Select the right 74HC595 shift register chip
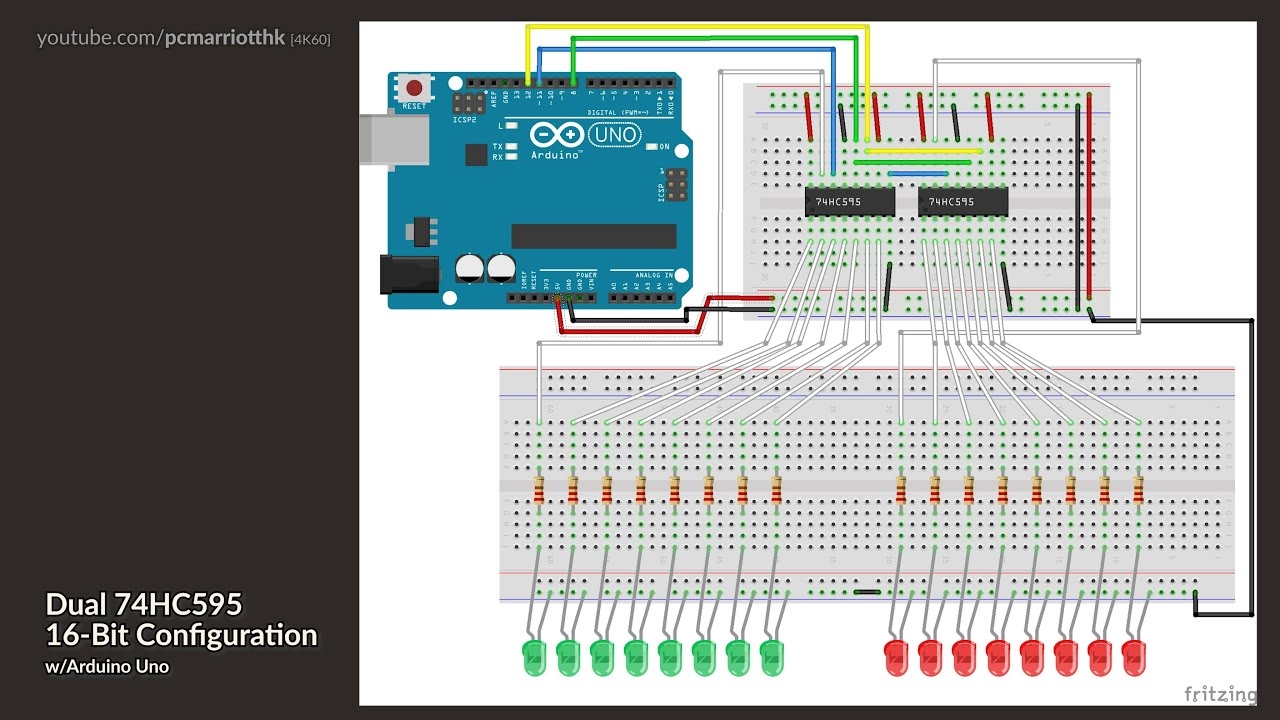 tap(962, 202)
